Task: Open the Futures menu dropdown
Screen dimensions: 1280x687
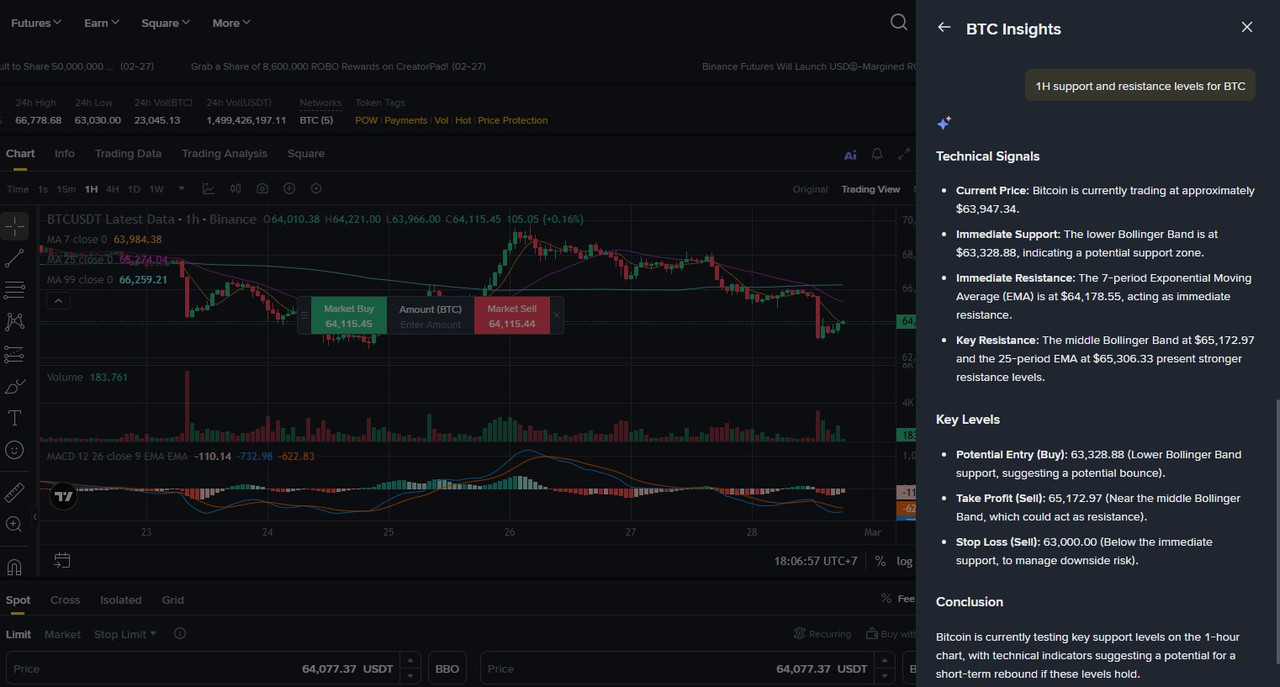Action: click(36, 22)
